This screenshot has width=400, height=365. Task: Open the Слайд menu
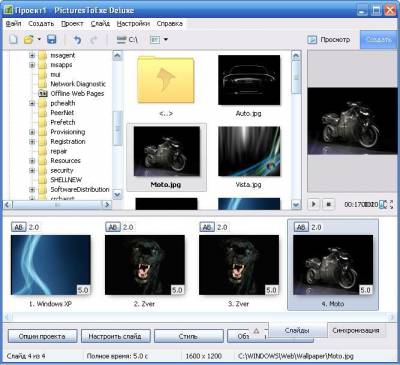point(100,24)
